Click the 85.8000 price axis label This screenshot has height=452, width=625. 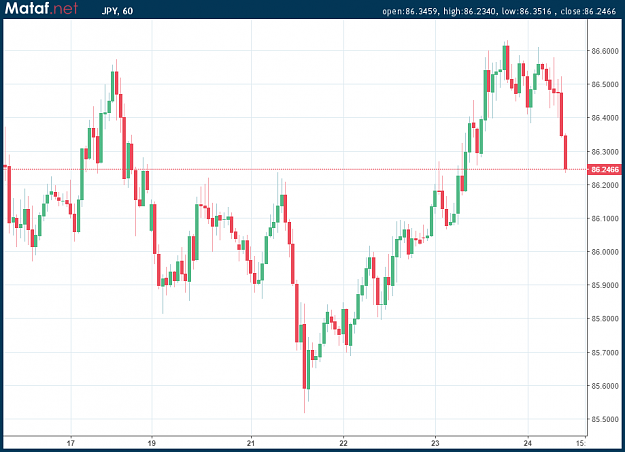605,319
